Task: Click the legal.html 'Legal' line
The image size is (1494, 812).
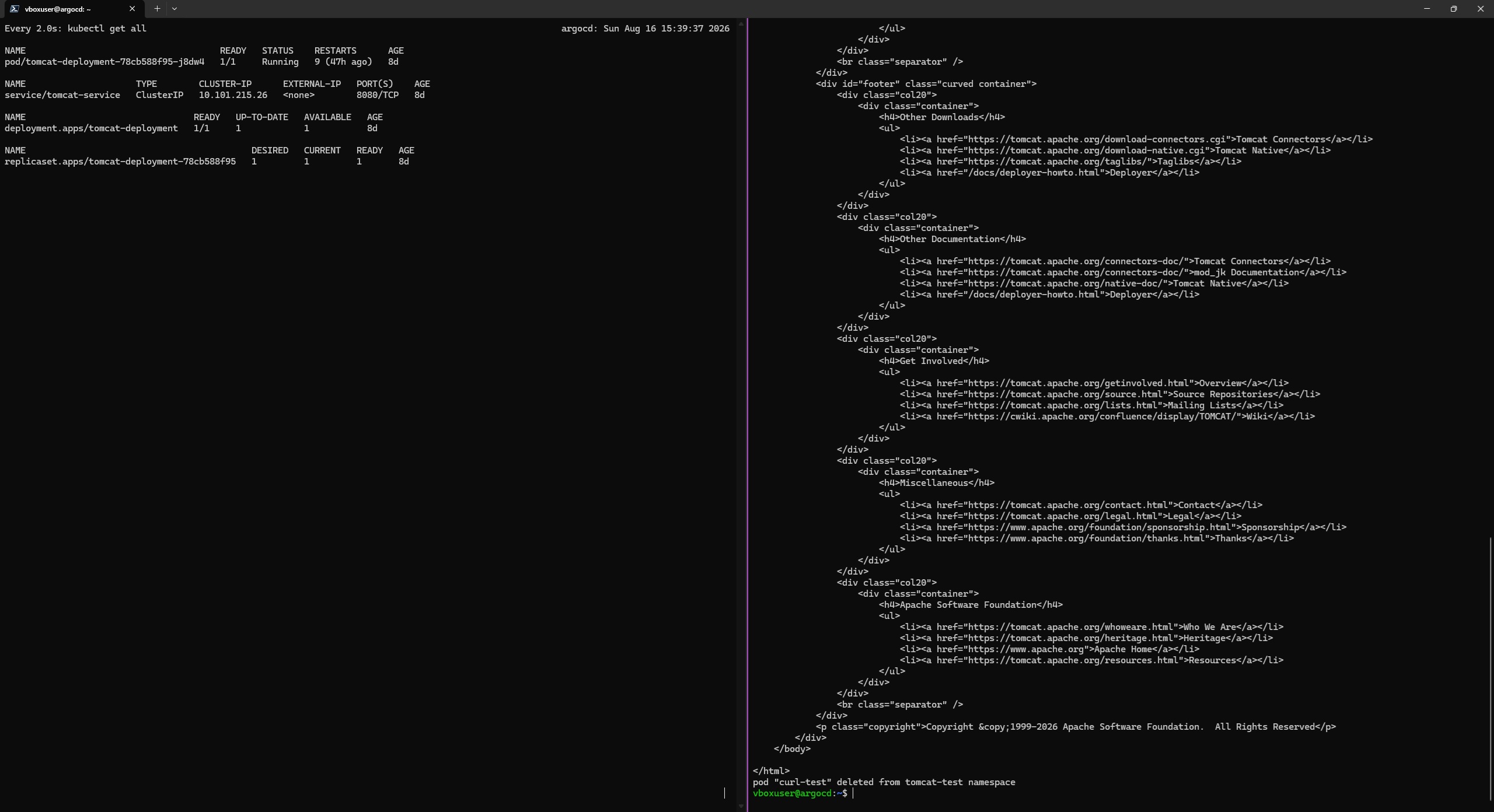Action: click(x=1070, y=516)
